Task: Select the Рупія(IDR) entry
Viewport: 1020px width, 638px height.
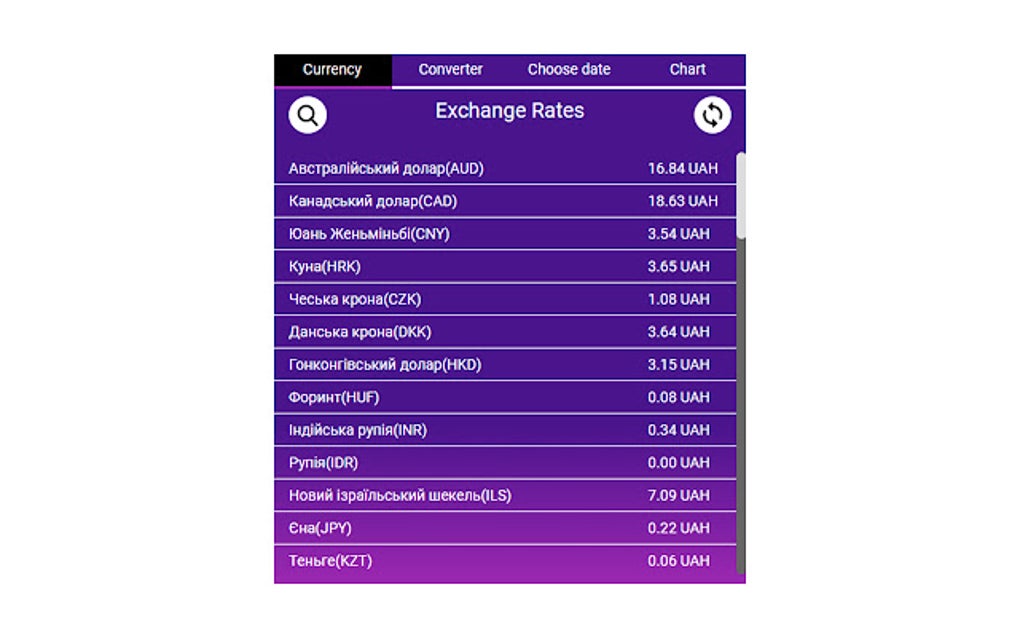Action: point(505,462)
